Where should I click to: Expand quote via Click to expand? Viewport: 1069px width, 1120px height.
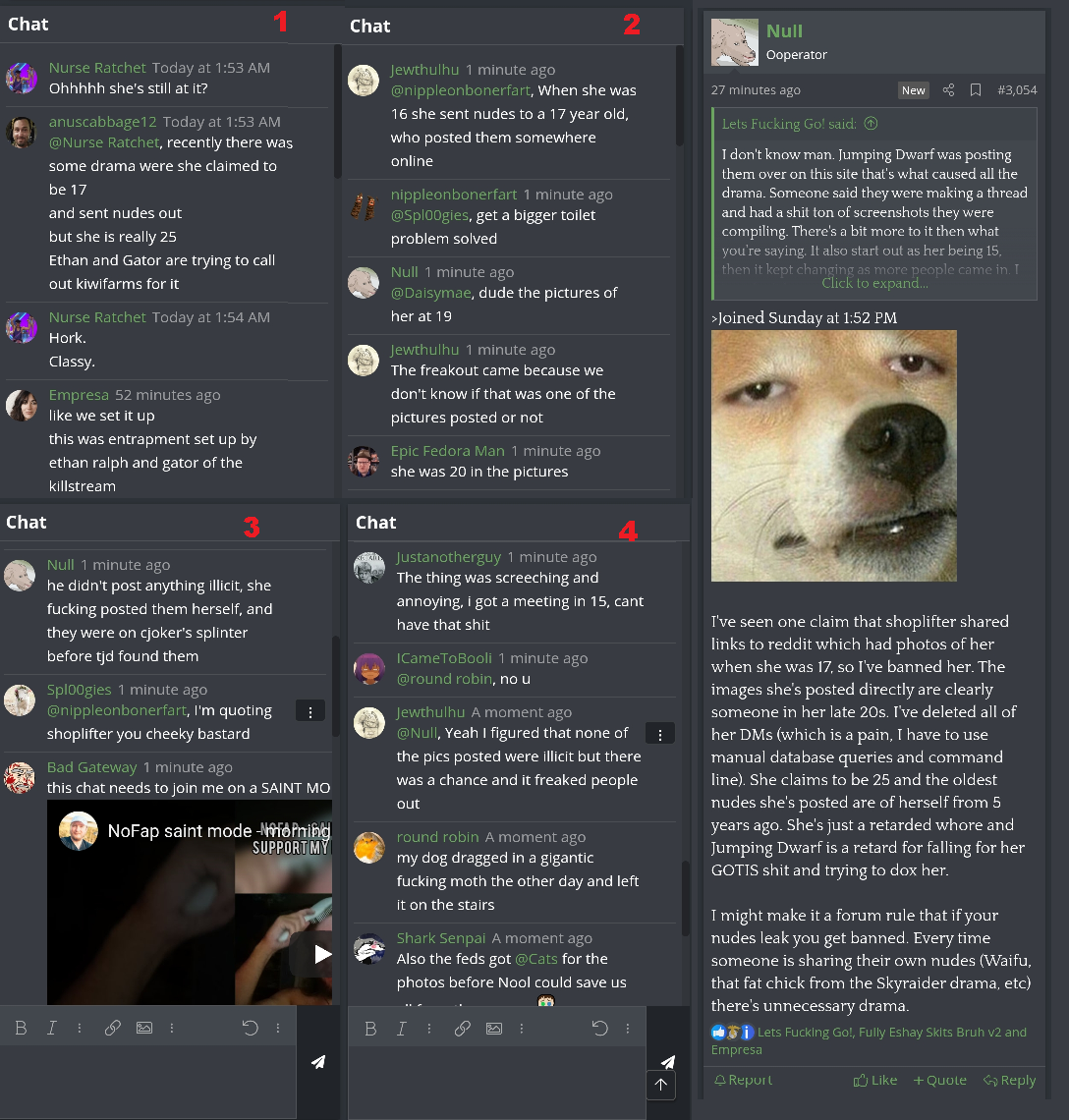[x=874, y=283]
